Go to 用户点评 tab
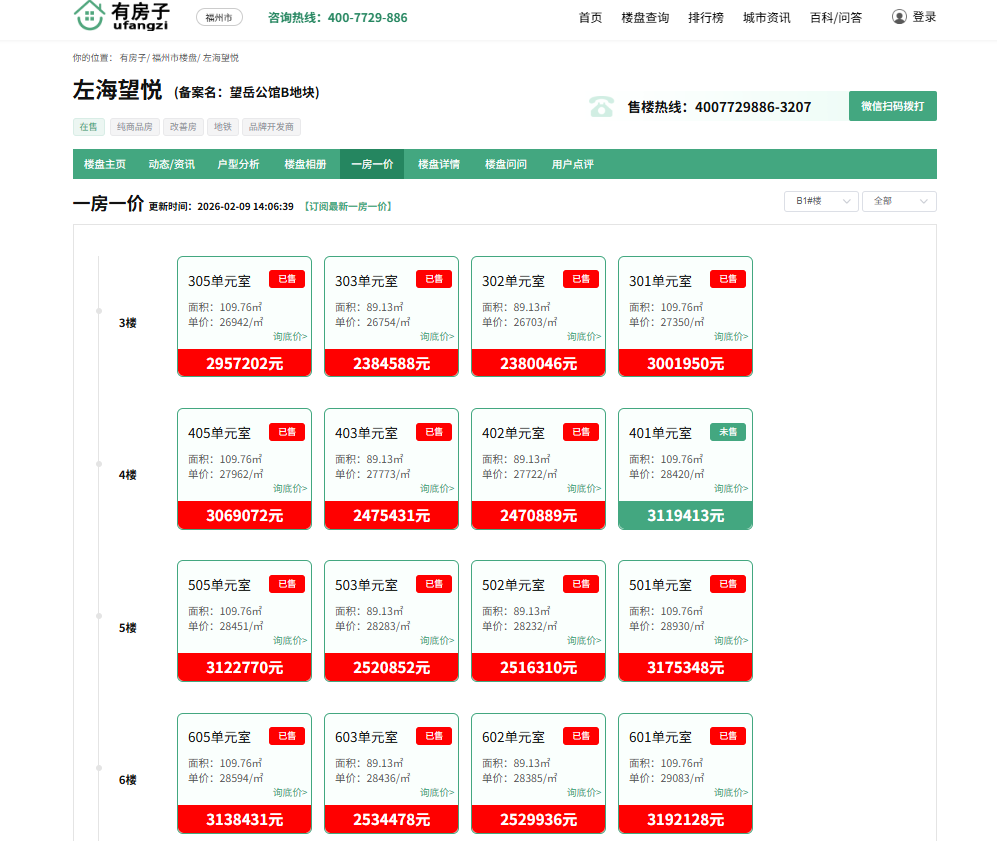Image resolution: width=997 pixels, height=841 pixels. (x=573, y=164)
